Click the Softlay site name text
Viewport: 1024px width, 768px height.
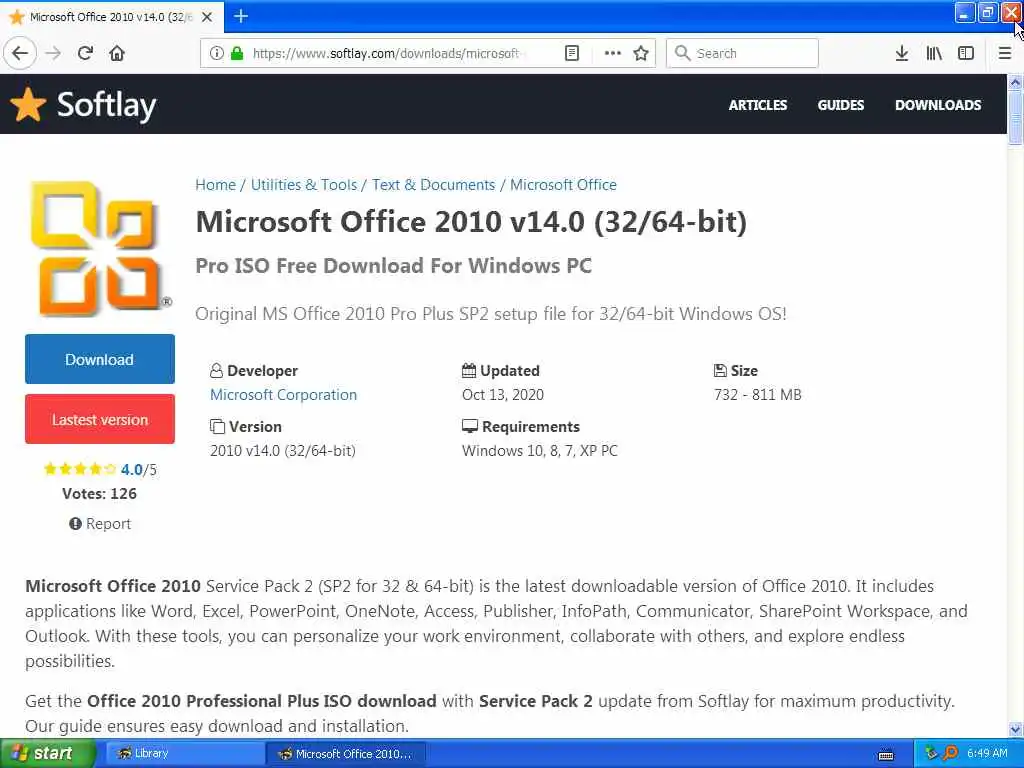pos(106,105)
